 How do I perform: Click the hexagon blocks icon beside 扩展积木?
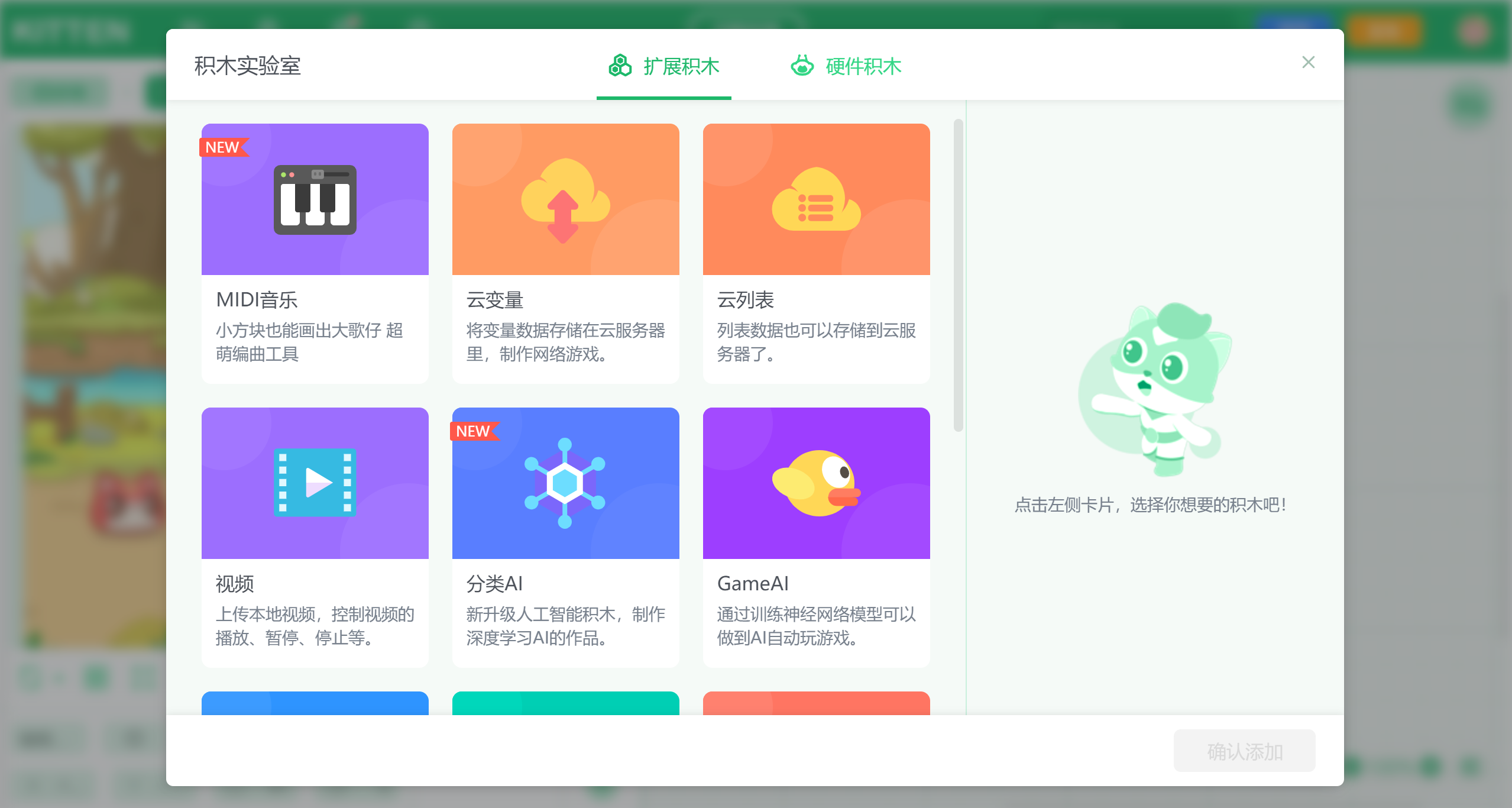coord(620,66)
